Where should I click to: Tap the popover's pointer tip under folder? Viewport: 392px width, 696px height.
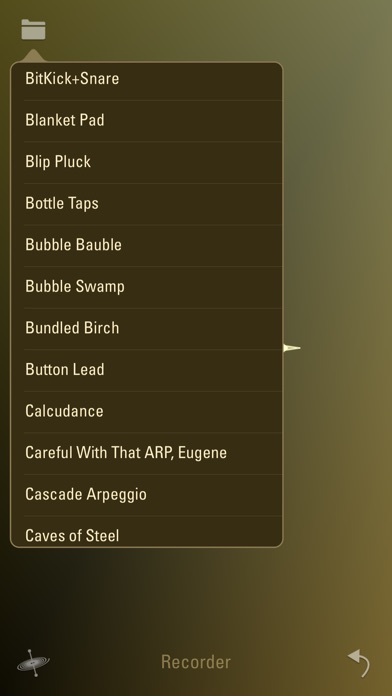pos(33,56)
